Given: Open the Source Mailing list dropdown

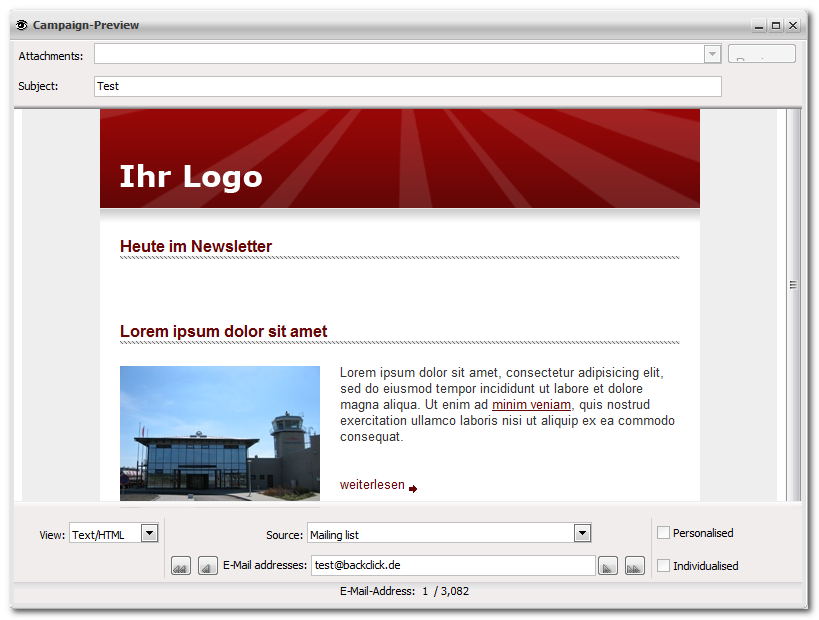Looking at the screenshot, I should [582, 533].
